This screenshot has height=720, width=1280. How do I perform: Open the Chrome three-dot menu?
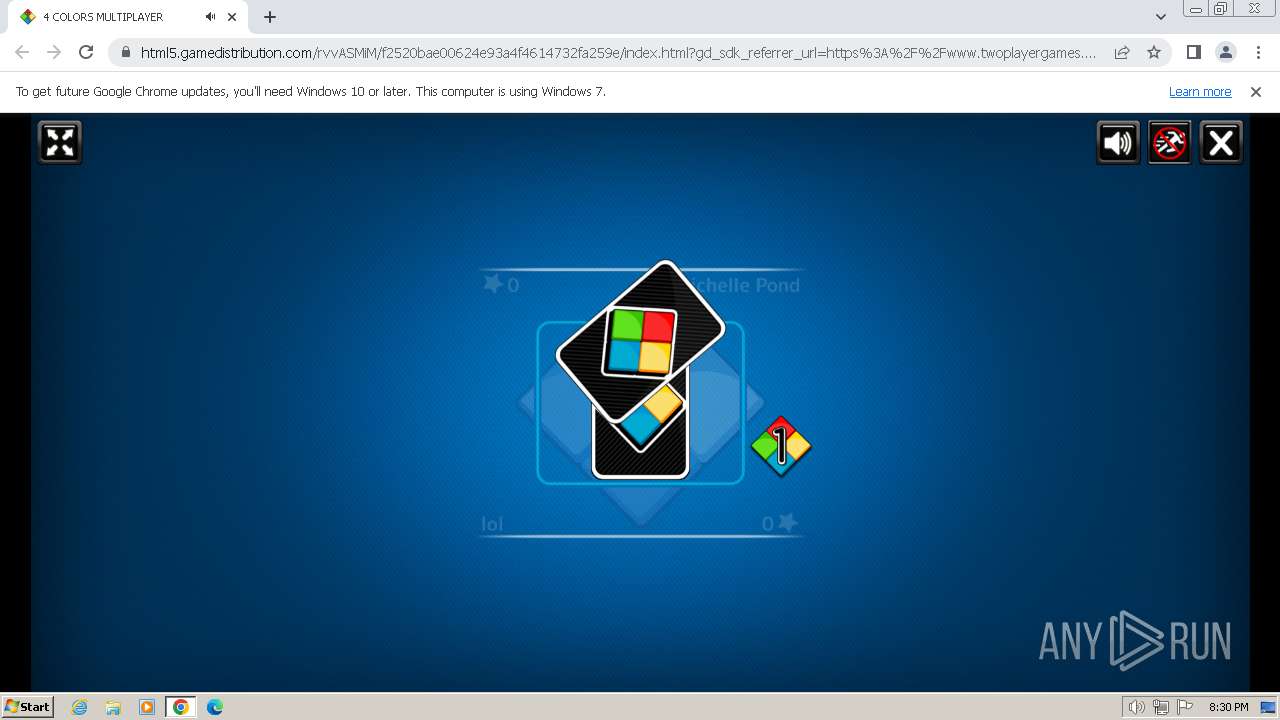1257,53
